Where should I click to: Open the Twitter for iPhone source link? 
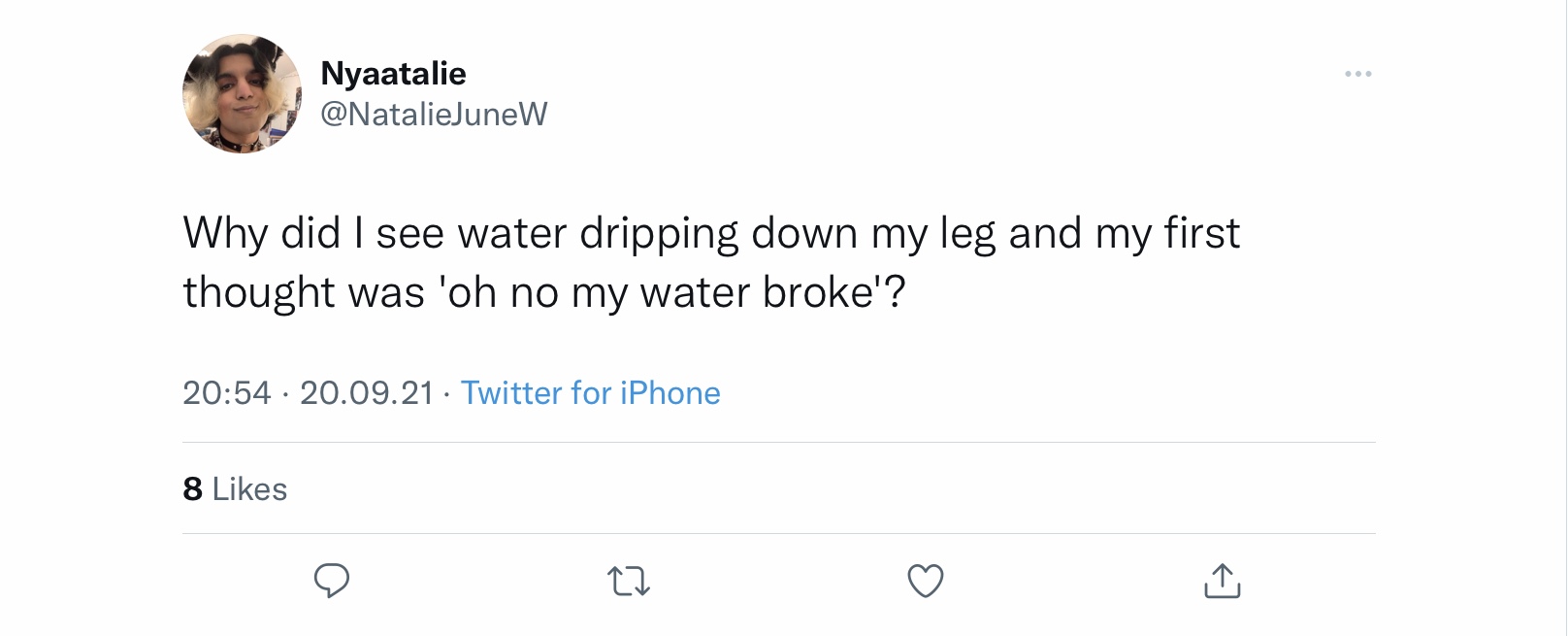point(590,392)
